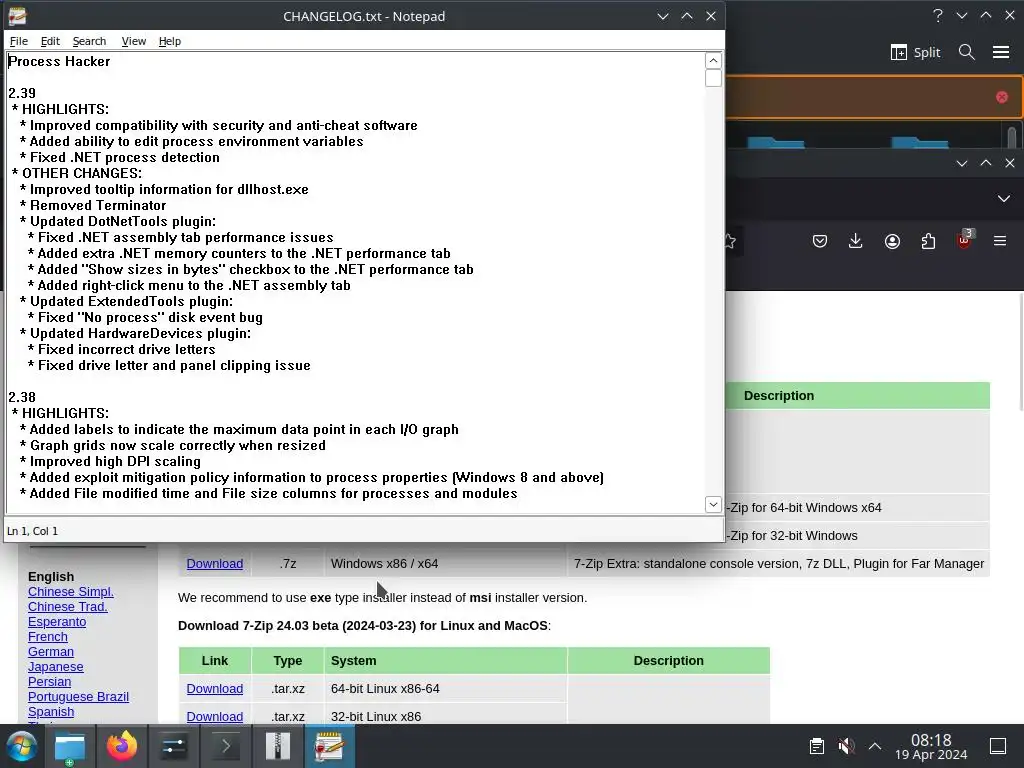The width and height of the screenshot is (1024, 768).
Task: Click the Download link for 32-bit Linux x86
Action: 215,716
